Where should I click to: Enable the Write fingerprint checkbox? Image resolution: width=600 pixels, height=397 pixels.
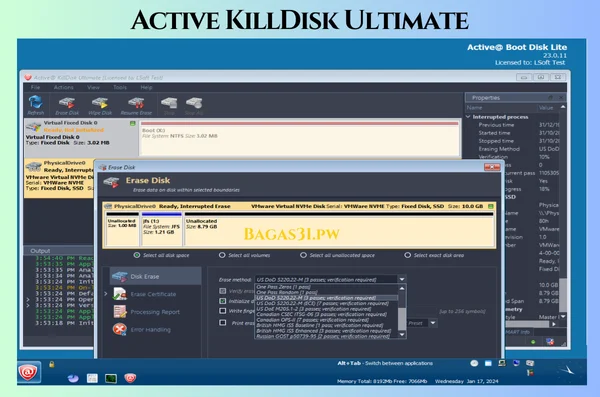click(222, 311)
